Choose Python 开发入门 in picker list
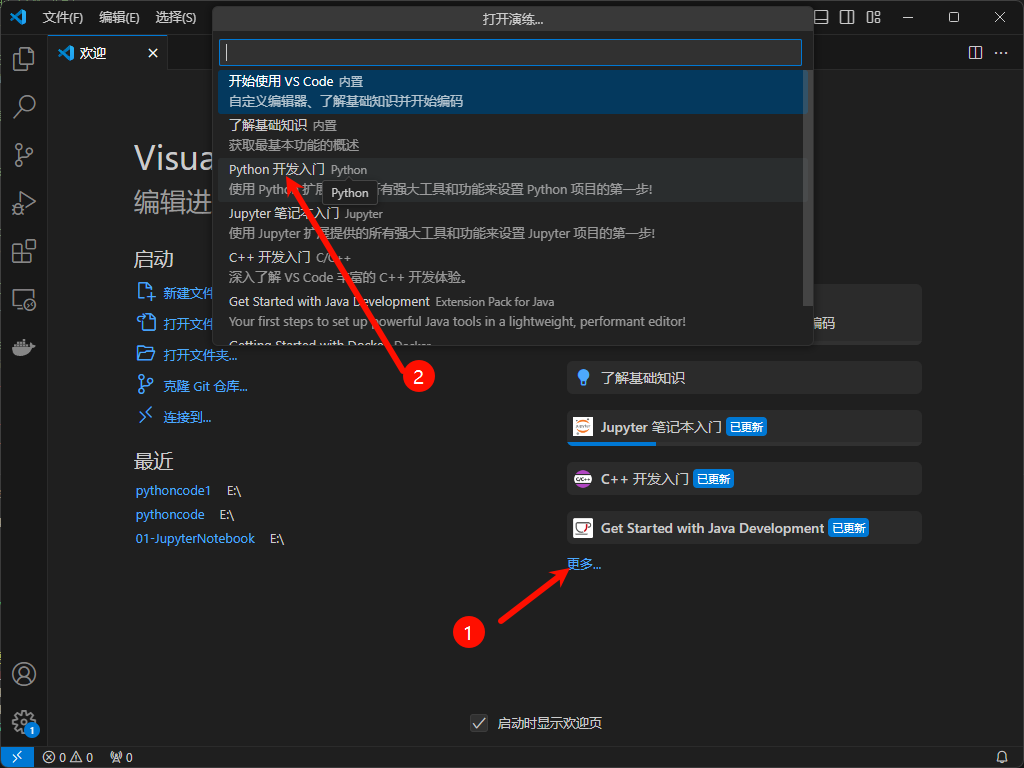The height and width of the screenshot is (768, 1024). coord(513,180)
